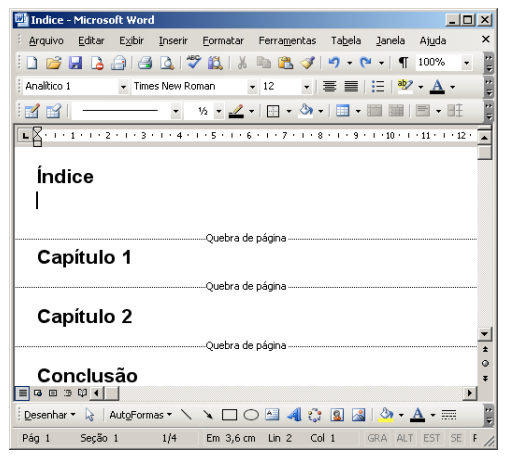
Task: Toggle the GRA recording indicator in status bar
Action: tap(377, 438)
